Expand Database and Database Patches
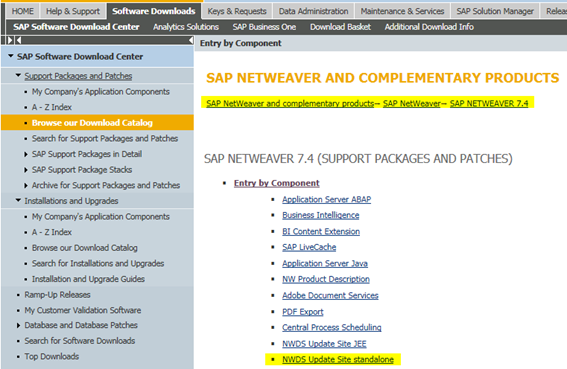 point(18,325)
